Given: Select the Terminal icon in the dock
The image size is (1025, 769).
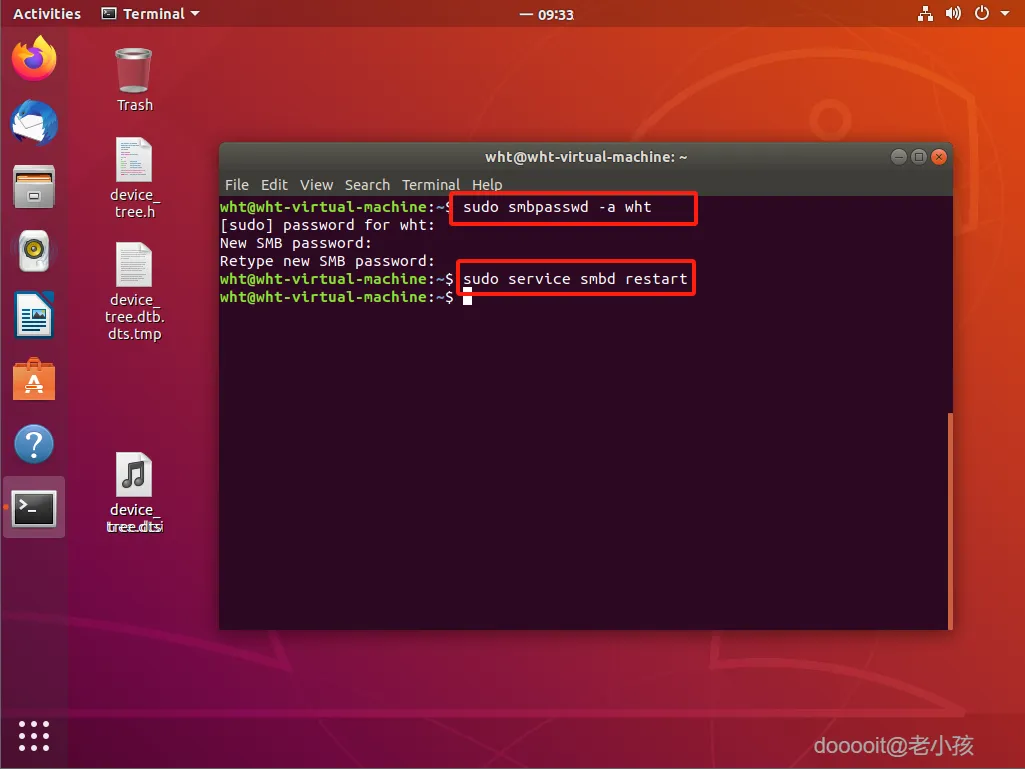Looking at the screenshot, I should pyautogui.click(x=34, y=508).
